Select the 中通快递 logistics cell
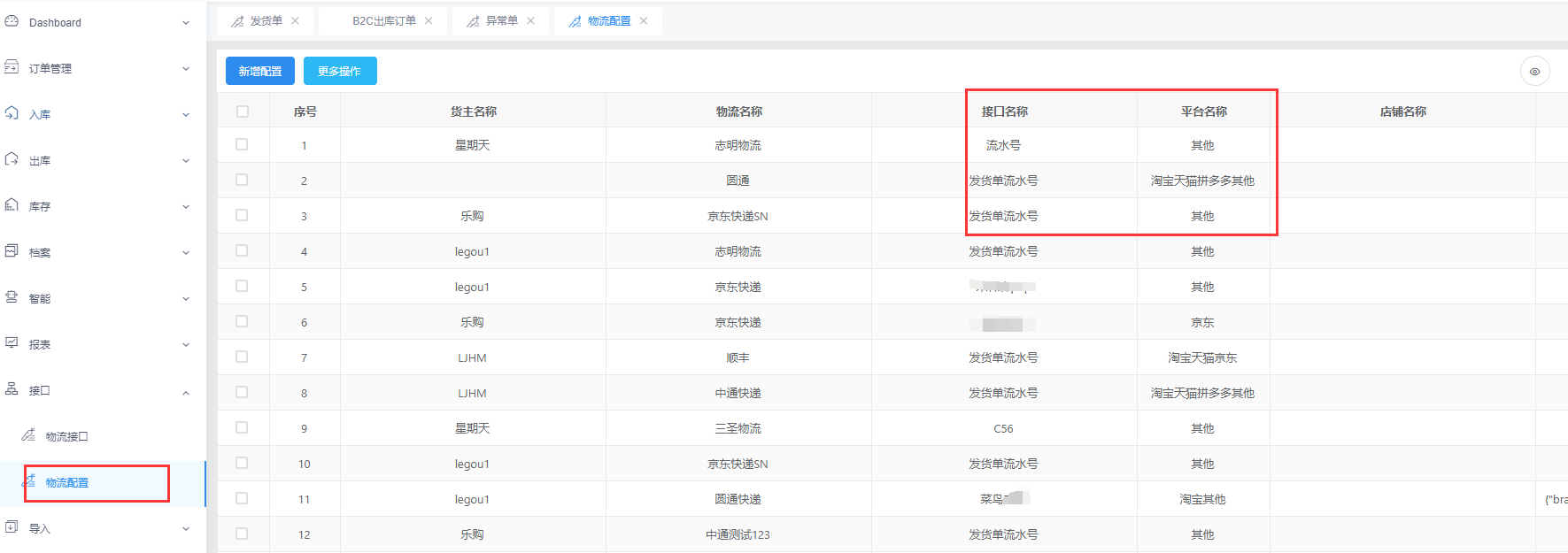The height and width of the screenshot is (553, 1568). [x=738, y=394]
